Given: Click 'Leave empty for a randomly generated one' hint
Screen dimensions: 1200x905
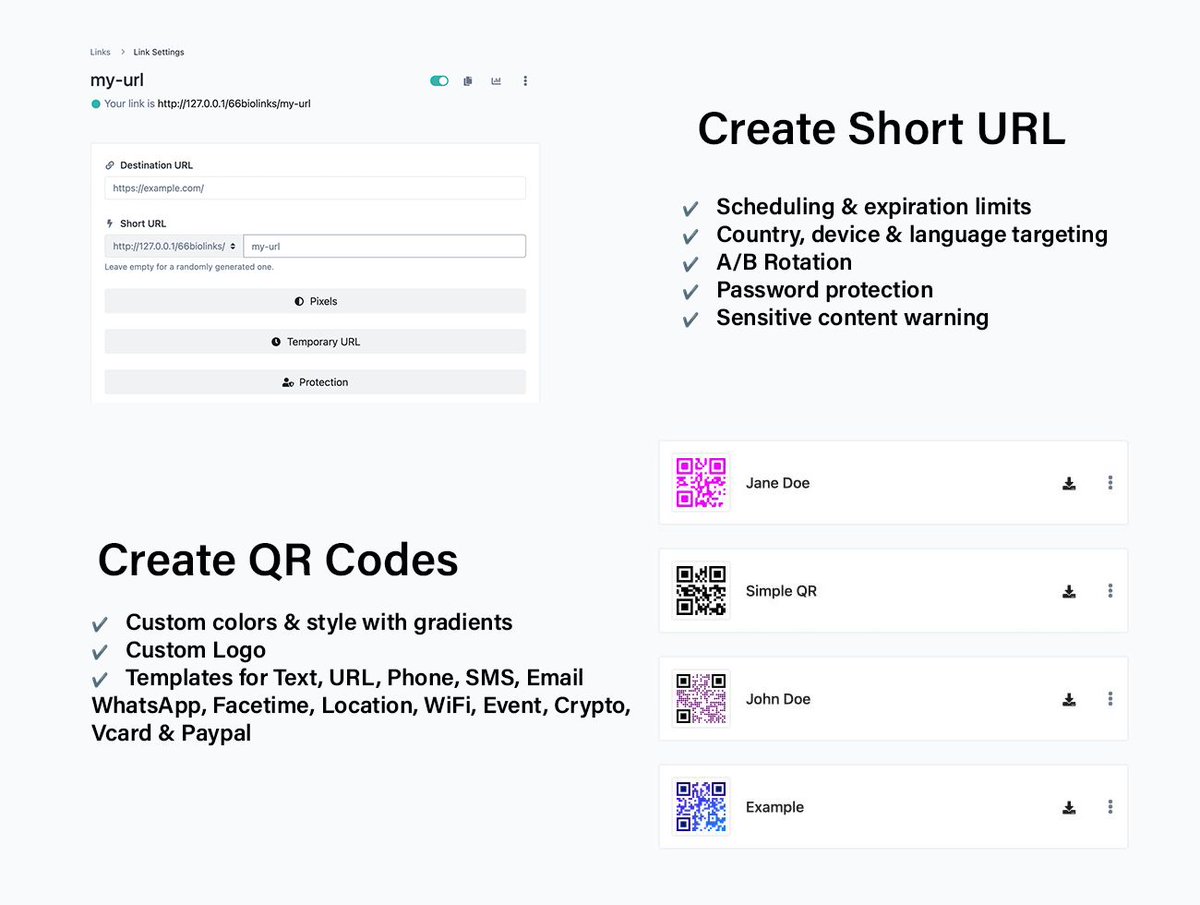Looking at the screenshot, I should 189,267.
